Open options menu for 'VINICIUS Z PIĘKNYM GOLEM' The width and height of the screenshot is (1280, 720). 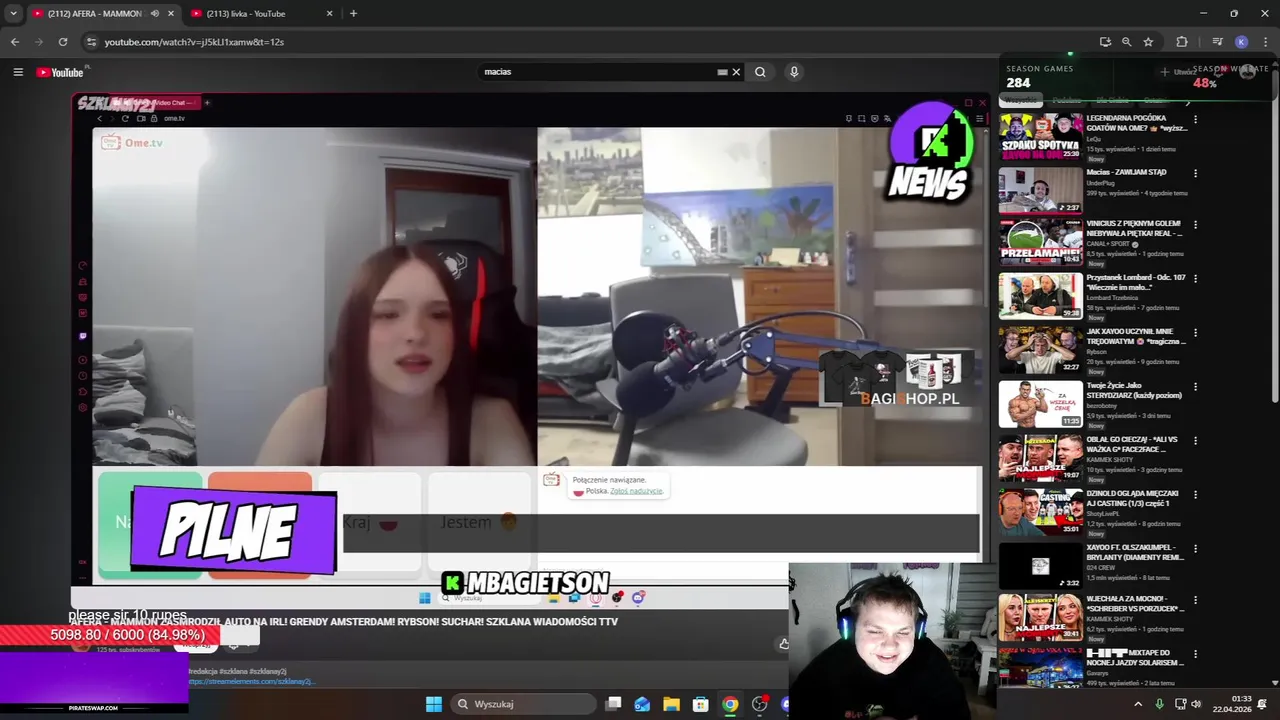(x=1195, y=226)
